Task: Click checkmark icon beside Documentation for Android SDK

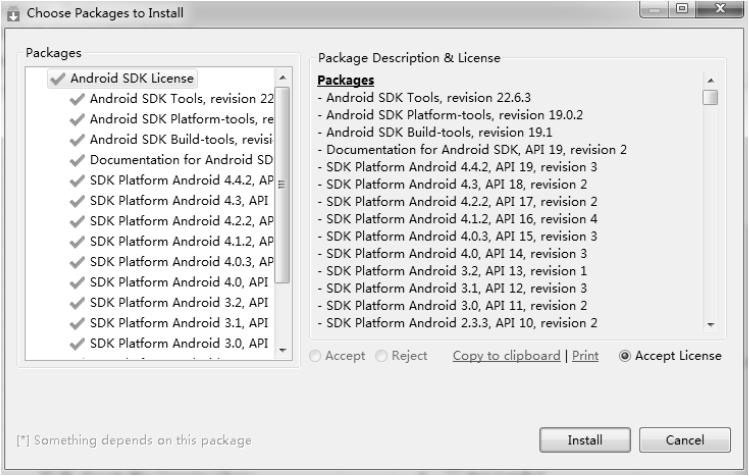Action: pos(77,160)
